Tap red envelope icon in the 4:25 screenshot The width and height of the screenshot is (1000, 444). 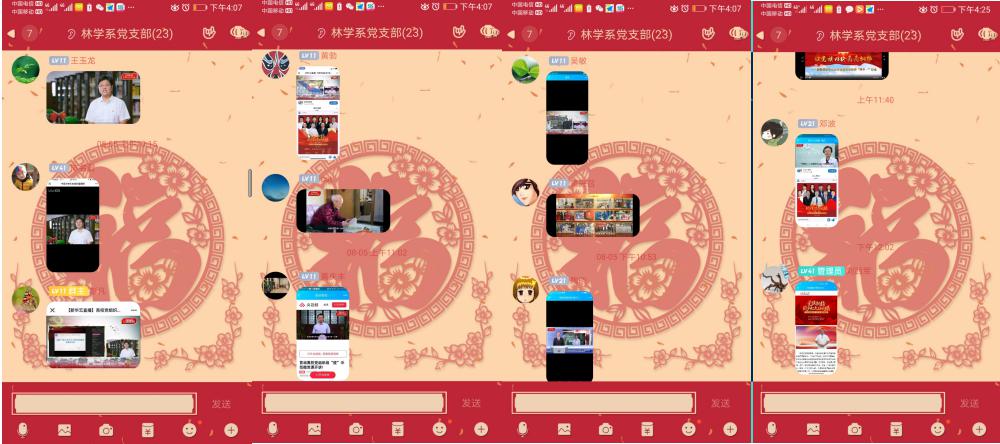point(895,429)
